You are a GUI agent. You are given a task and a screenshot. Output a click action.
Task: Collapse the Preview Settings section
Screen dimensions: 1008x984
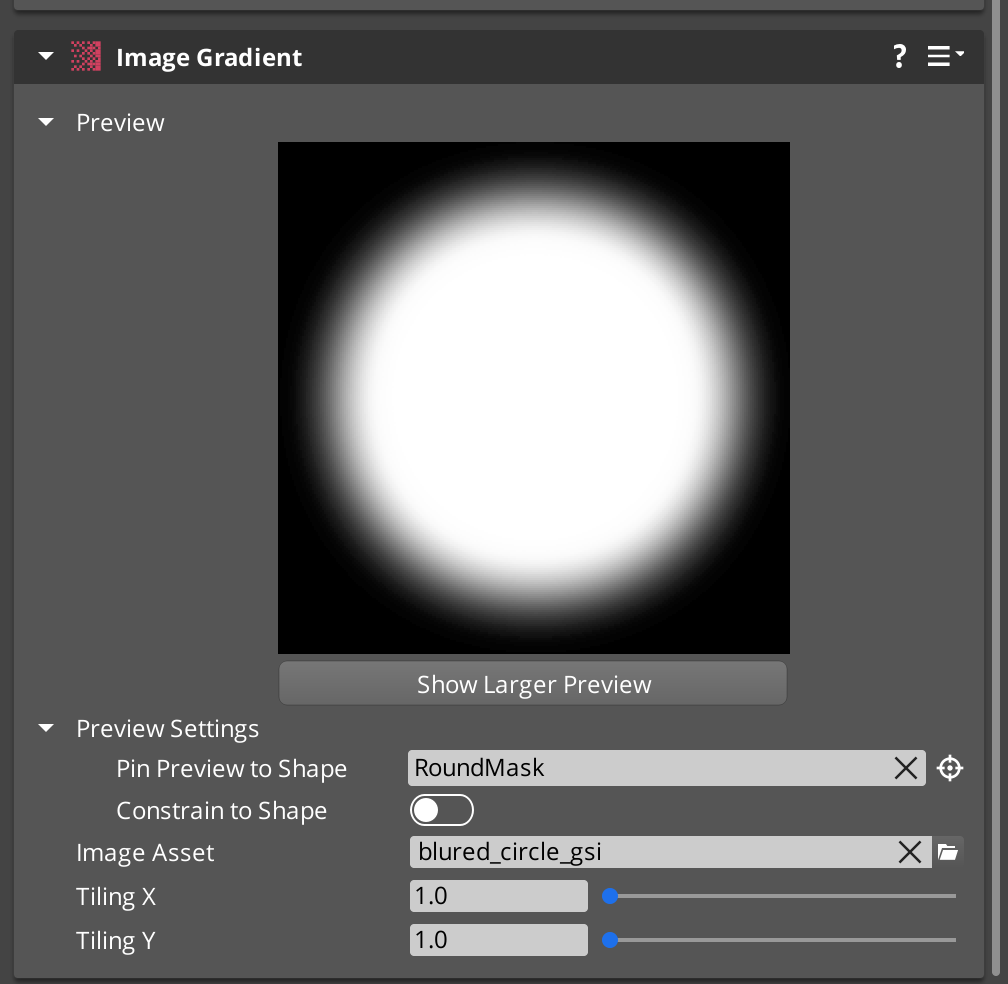point(46,728)
